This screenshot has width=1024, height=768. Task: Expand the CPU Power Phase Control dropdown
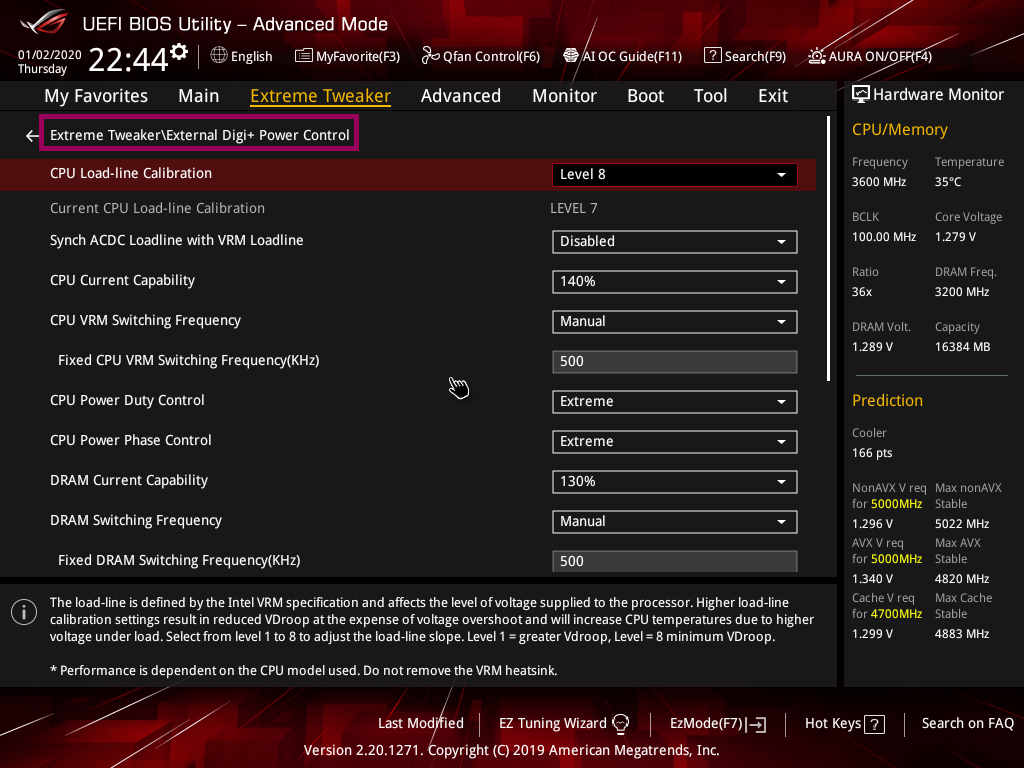(x=675, y=441)
